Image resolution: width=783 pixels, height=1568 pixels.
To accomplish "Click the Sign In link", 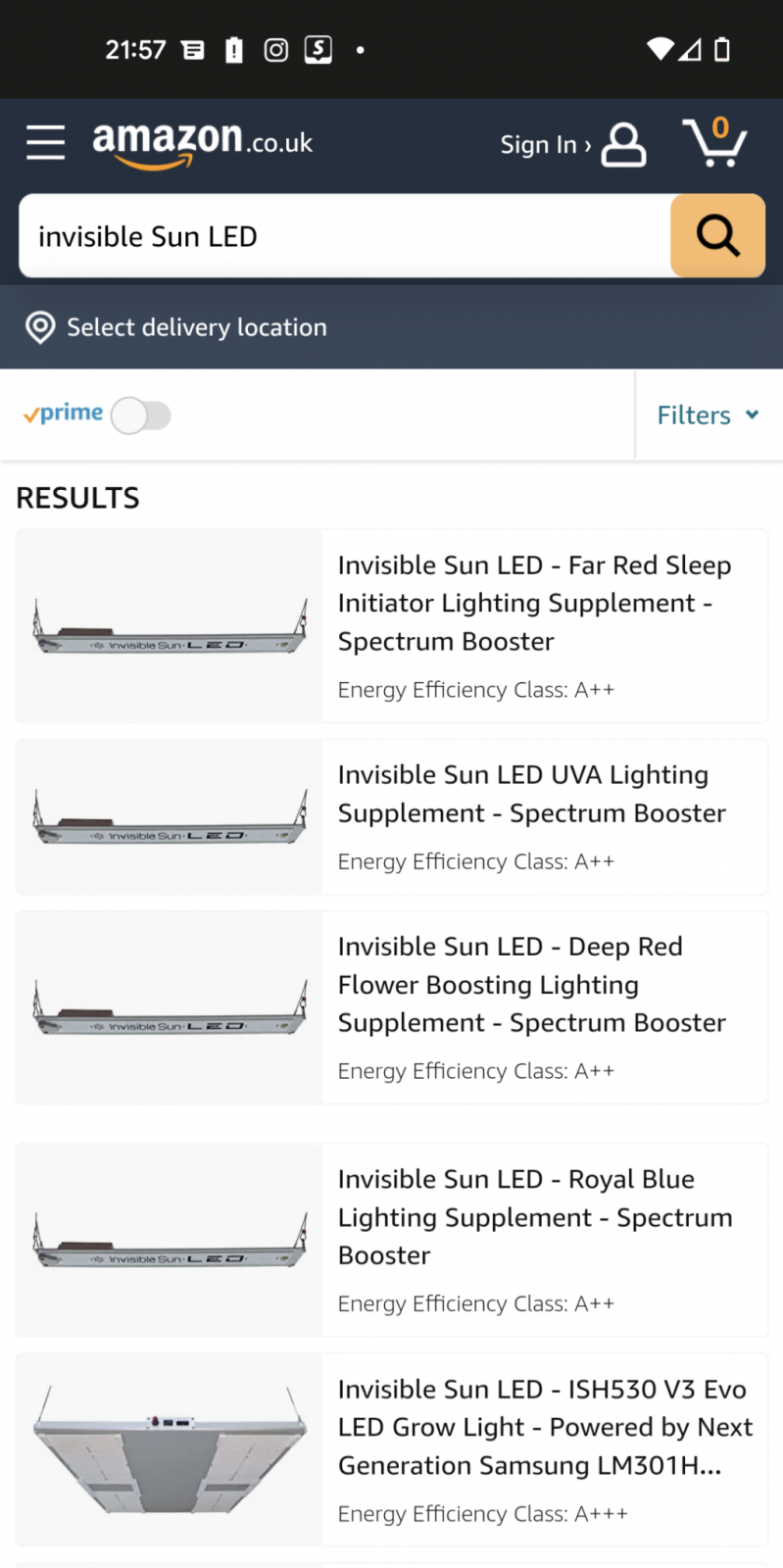I will tap(545, 145).
